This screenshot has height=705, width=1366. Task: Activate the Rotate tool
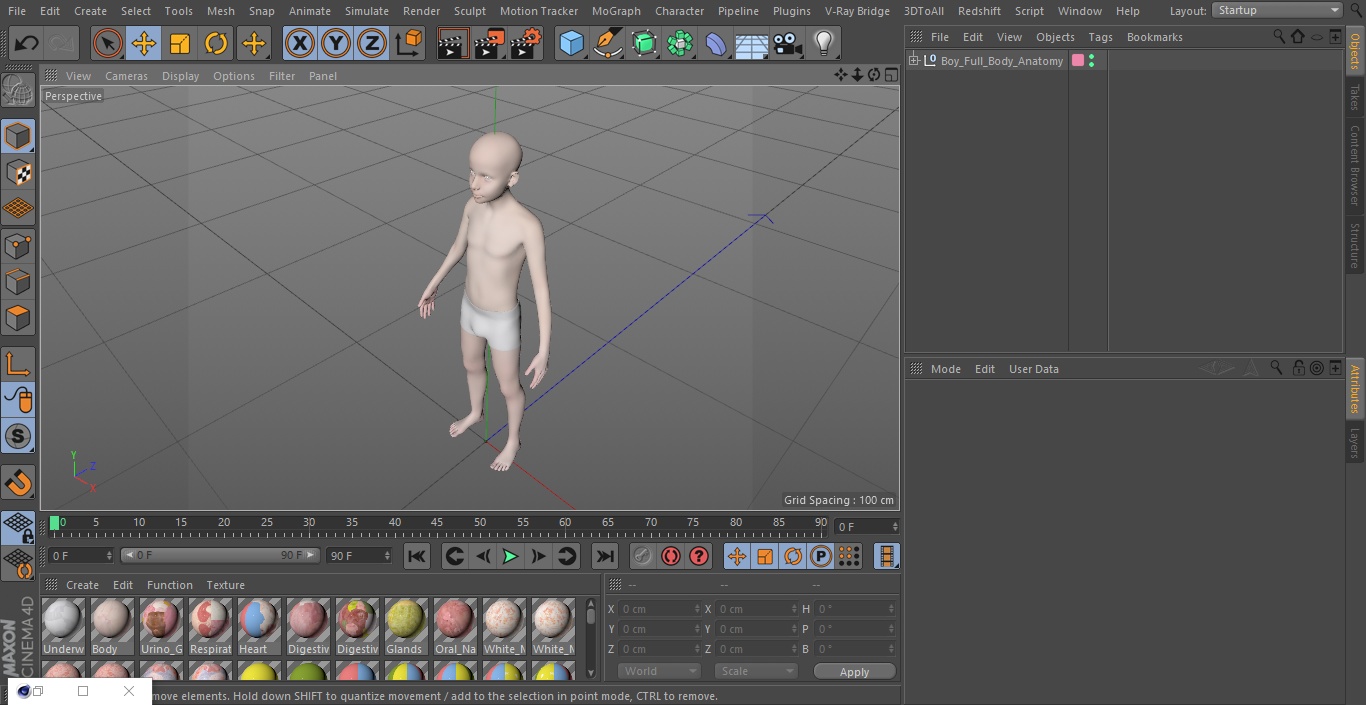(x=216, y=44)
